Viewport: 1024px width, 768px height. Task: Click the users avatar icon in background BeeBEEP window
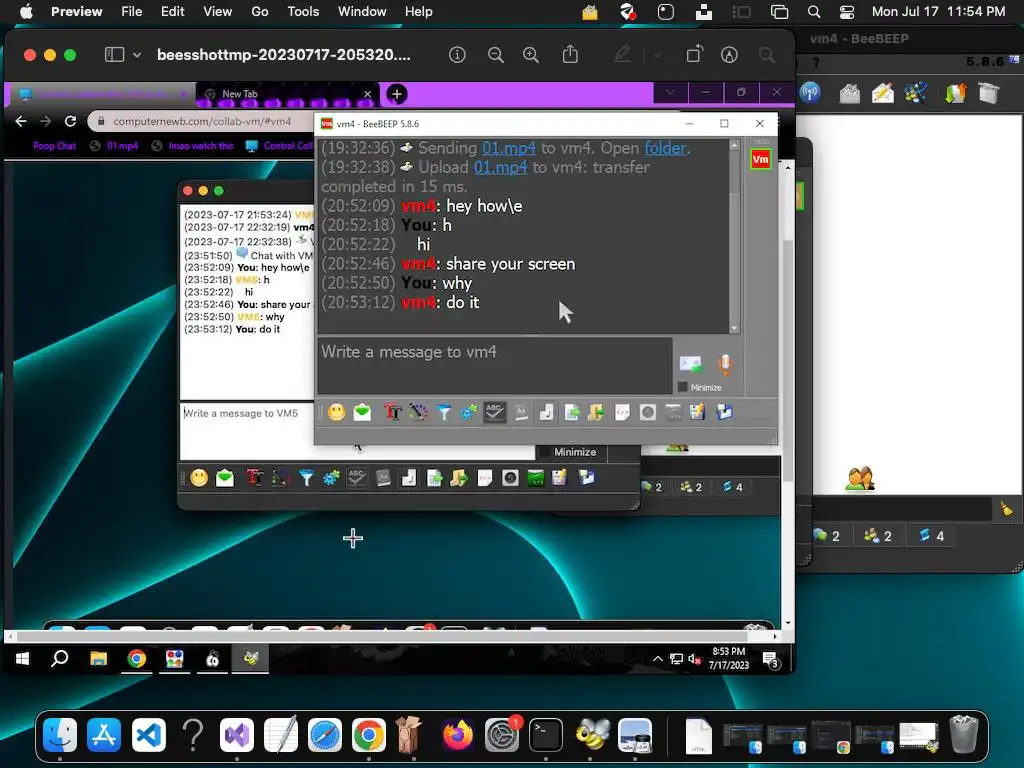[860, 479]
